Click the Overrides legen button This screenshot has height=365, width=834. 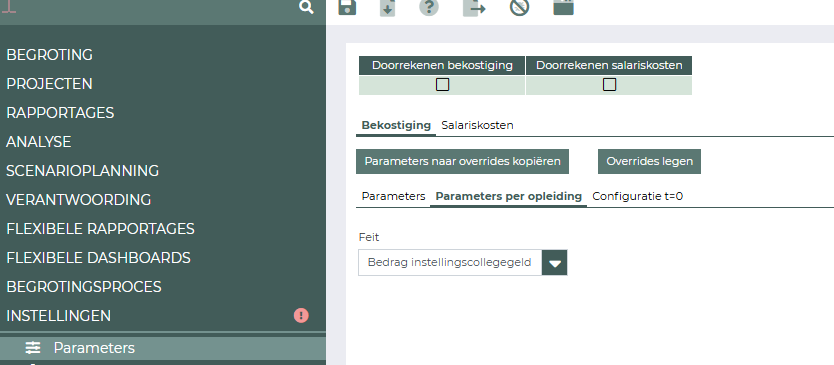click(x=649, y=161)
